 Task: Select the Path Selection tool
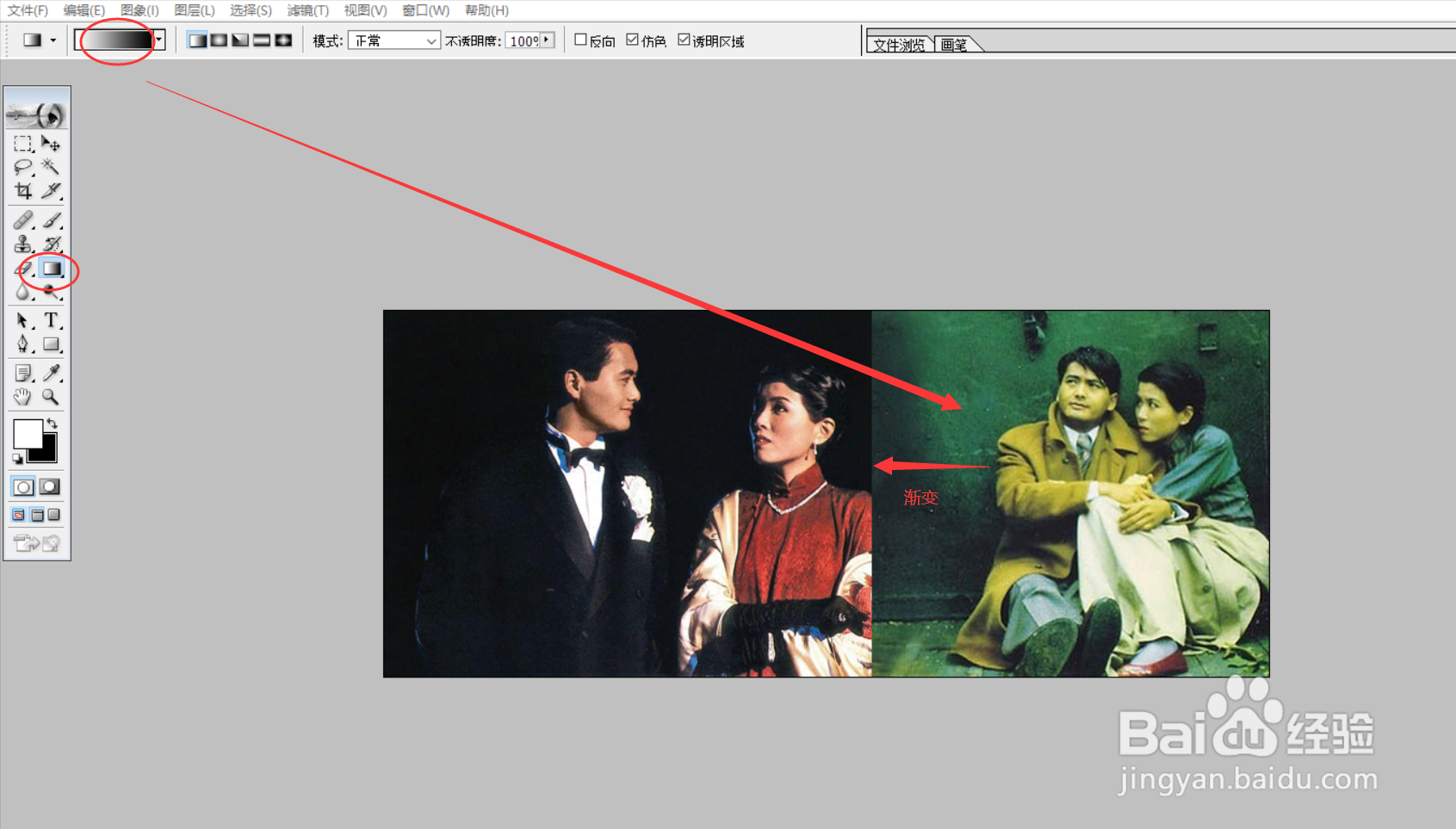(23, 320)
